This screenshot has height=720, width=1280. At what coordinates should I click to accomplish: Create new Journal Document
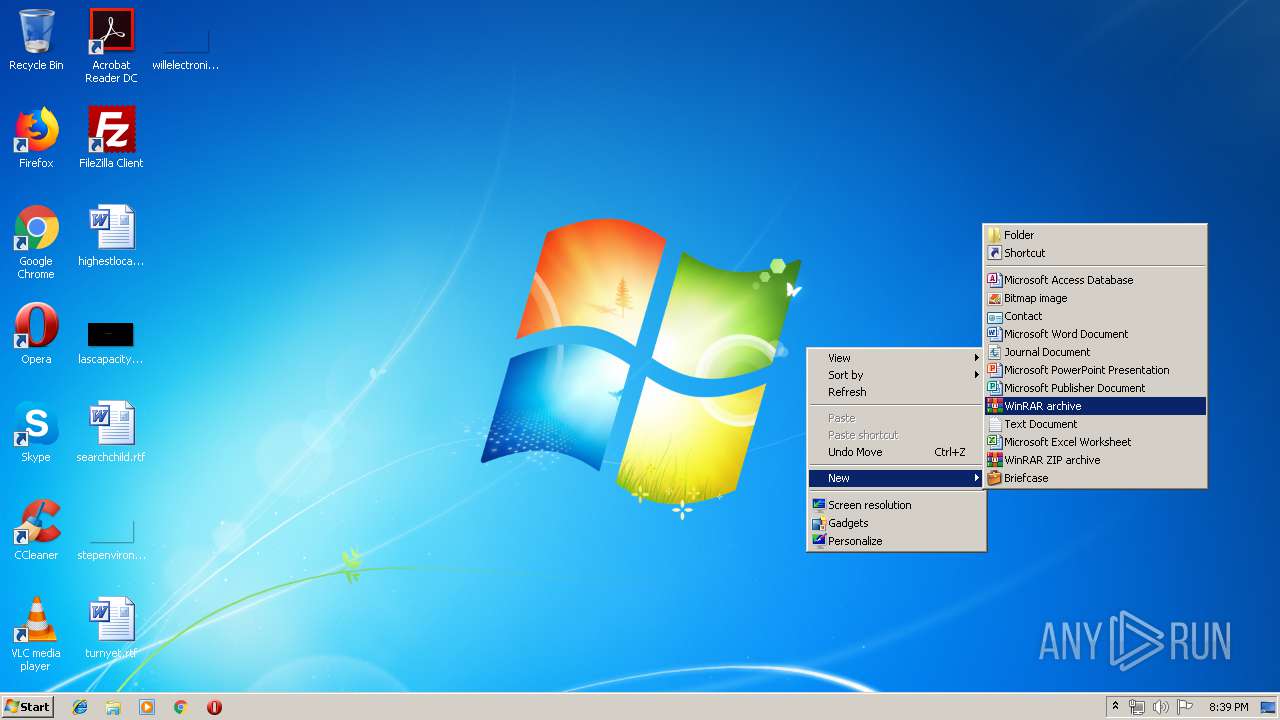coord(1095,352)
